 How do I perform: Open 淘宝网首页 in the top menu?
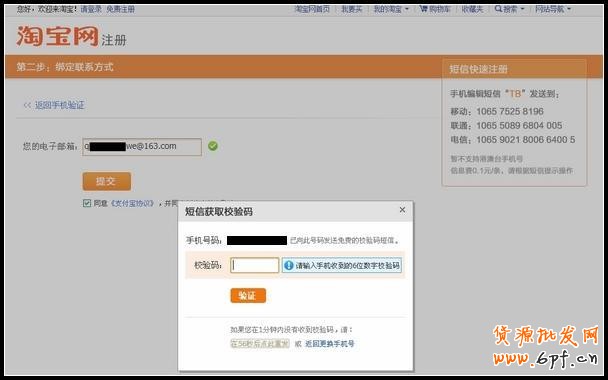tap(312, 9)
